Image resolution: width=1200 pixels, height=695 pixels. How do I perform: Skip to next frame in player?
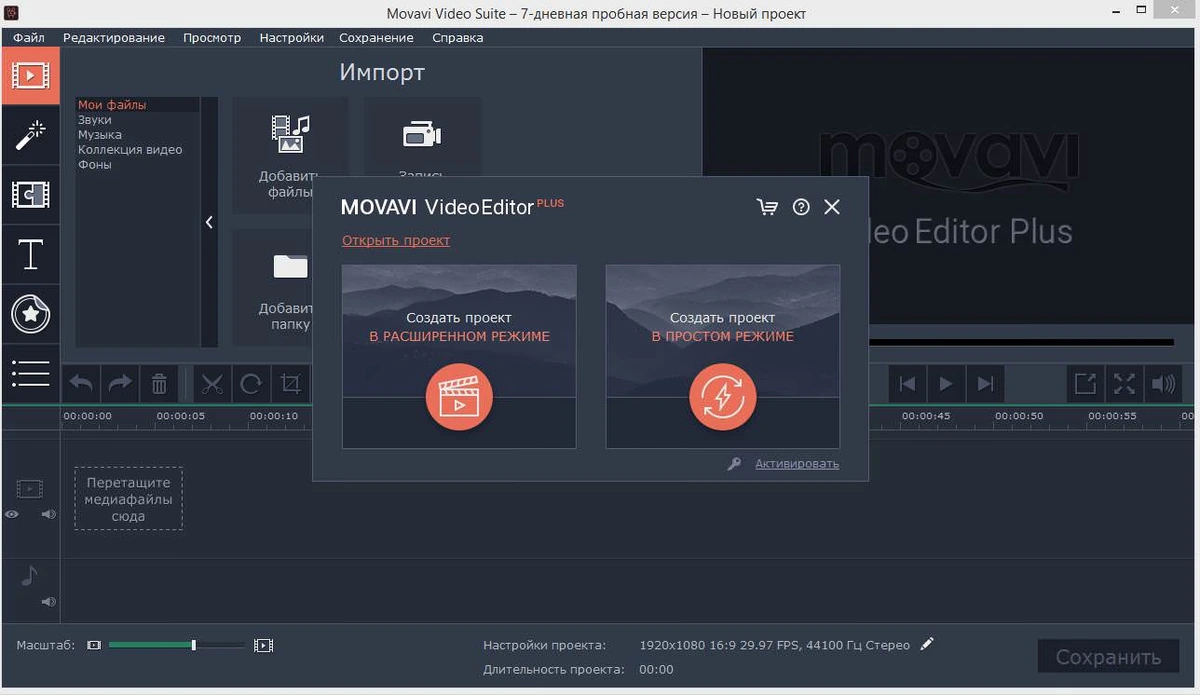[x=985, y=383]
